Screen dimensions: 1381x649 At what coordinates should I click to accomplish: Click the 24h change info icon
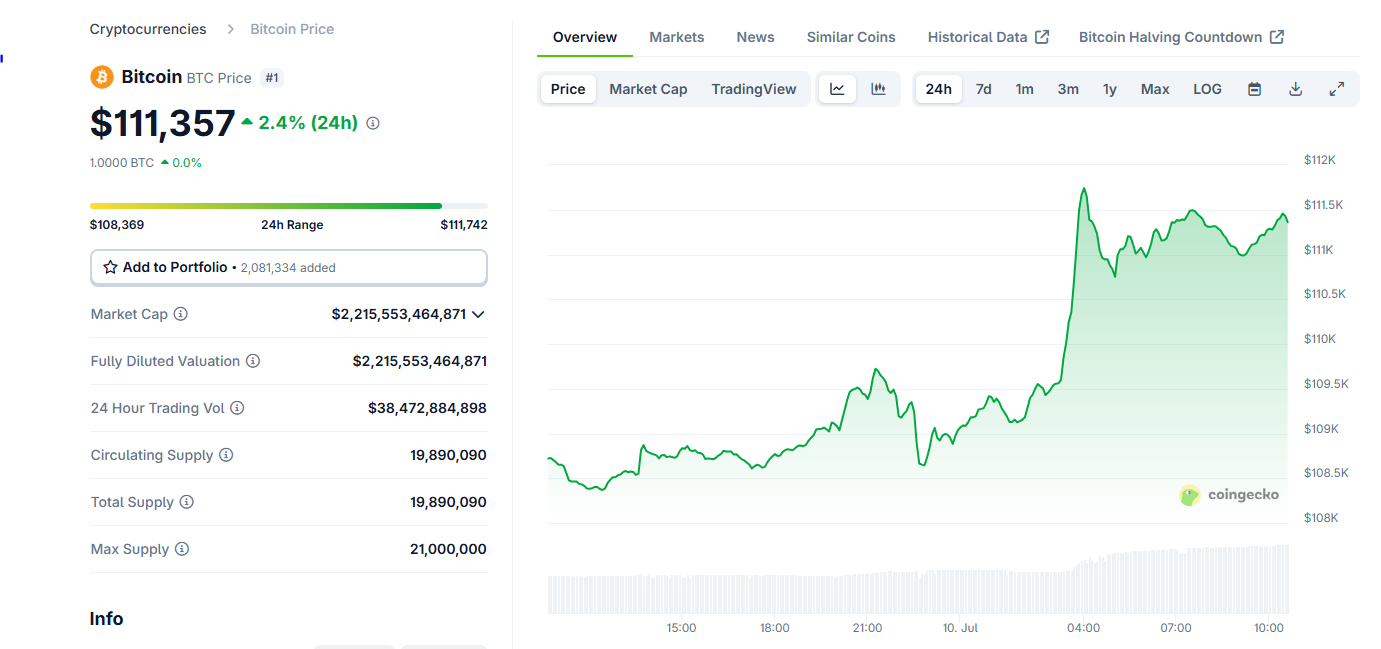[x=373, y=123]
